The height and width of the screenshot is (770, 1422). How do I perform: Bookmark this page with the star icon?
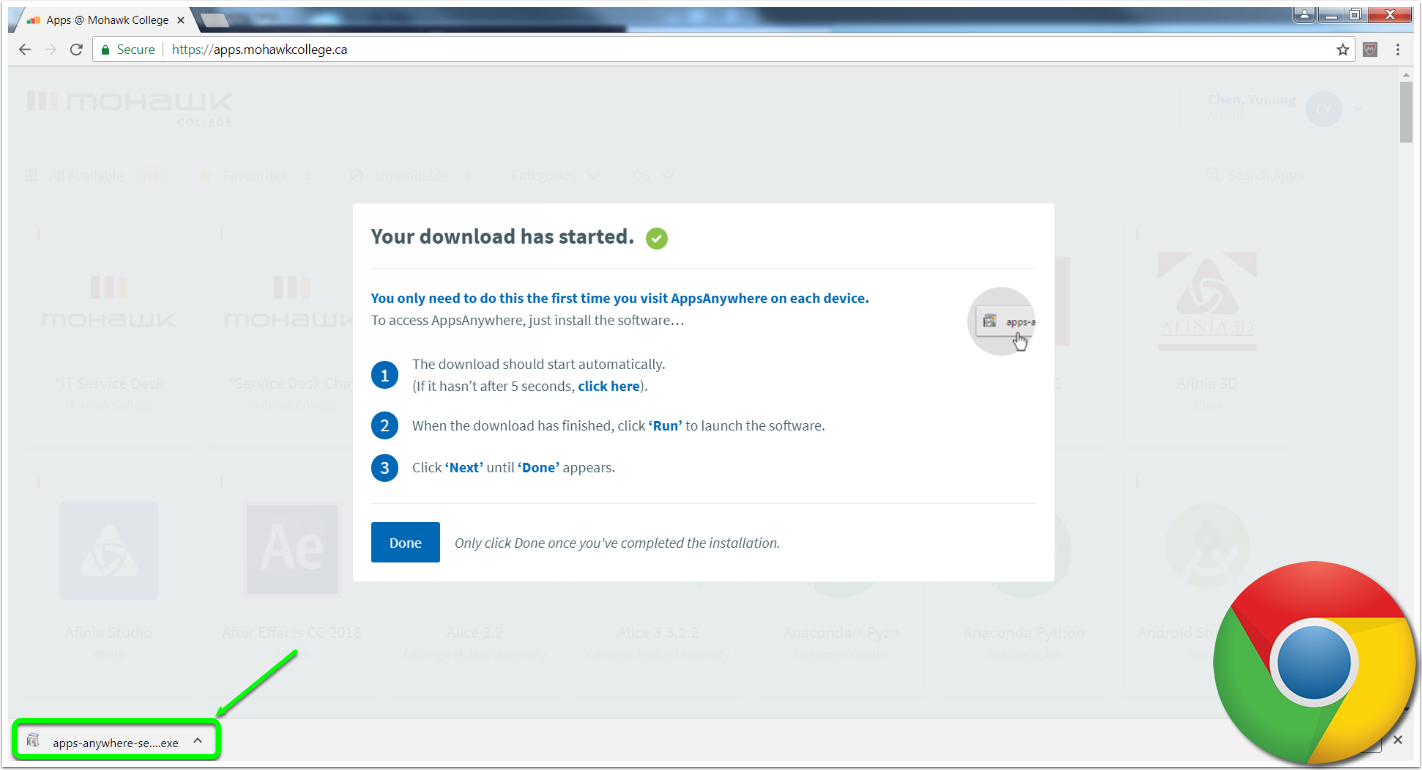coord(1343,50)
